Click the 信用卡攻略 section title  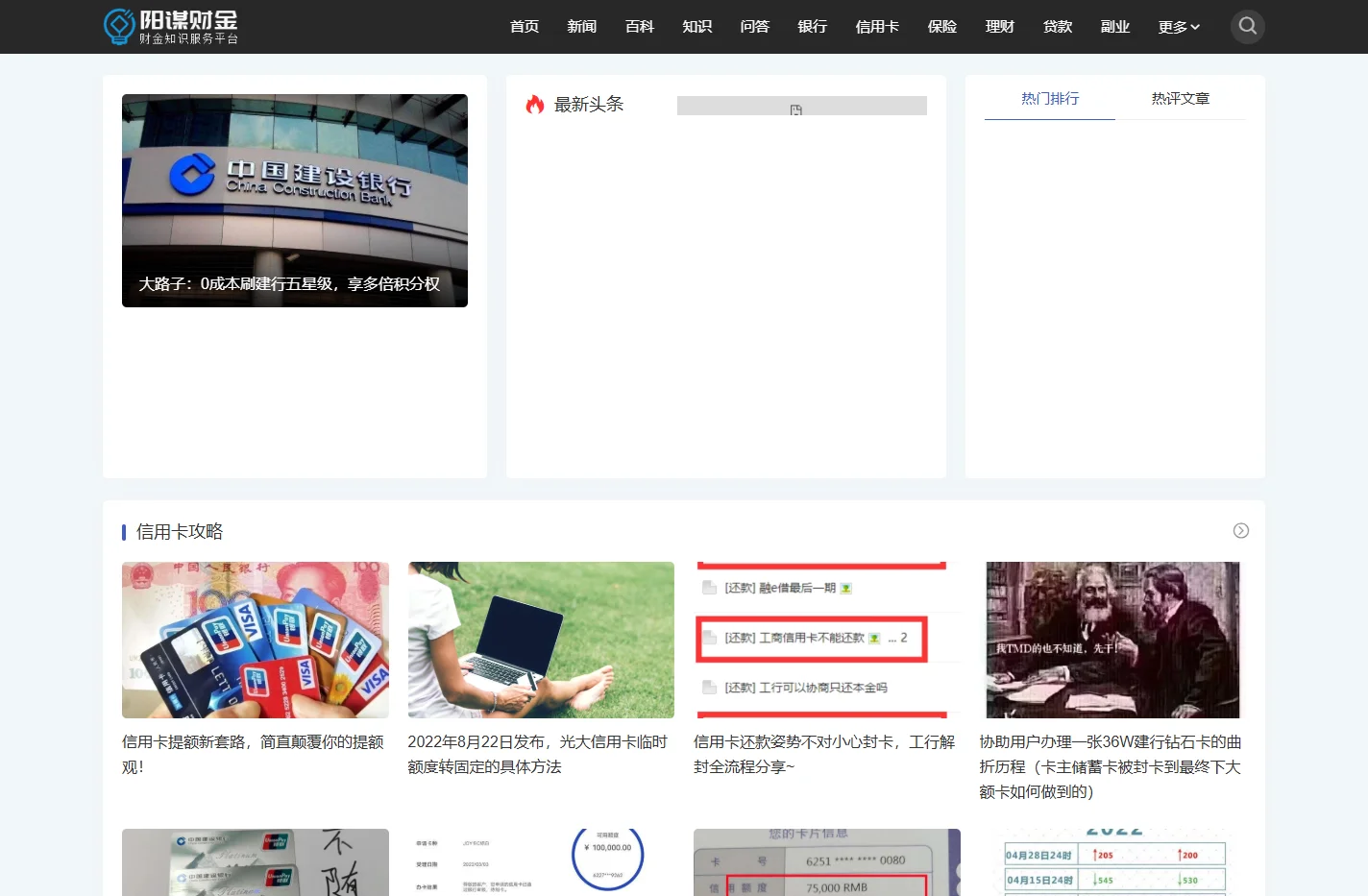coord(180,532)
